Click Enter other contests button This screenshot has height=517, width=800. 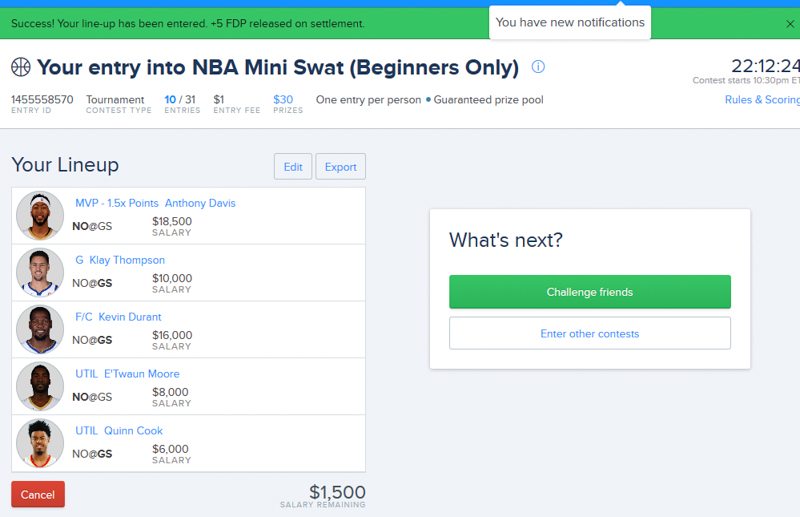[590, 333]
